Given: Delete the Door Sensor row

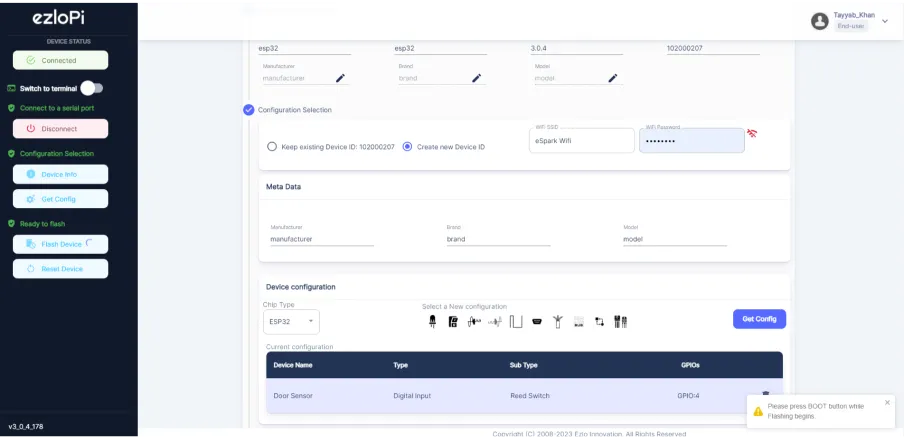Looking at the screenshot, I should 765,394.
